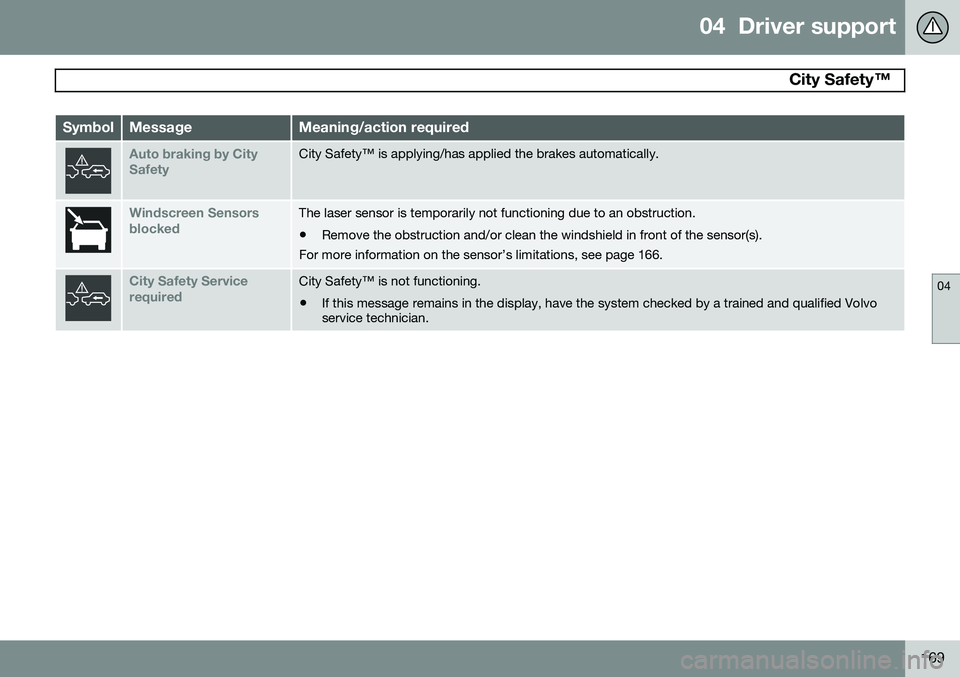Click the 'Symbol' column header
Screen dimensions: 960x677
click(88, 127)
